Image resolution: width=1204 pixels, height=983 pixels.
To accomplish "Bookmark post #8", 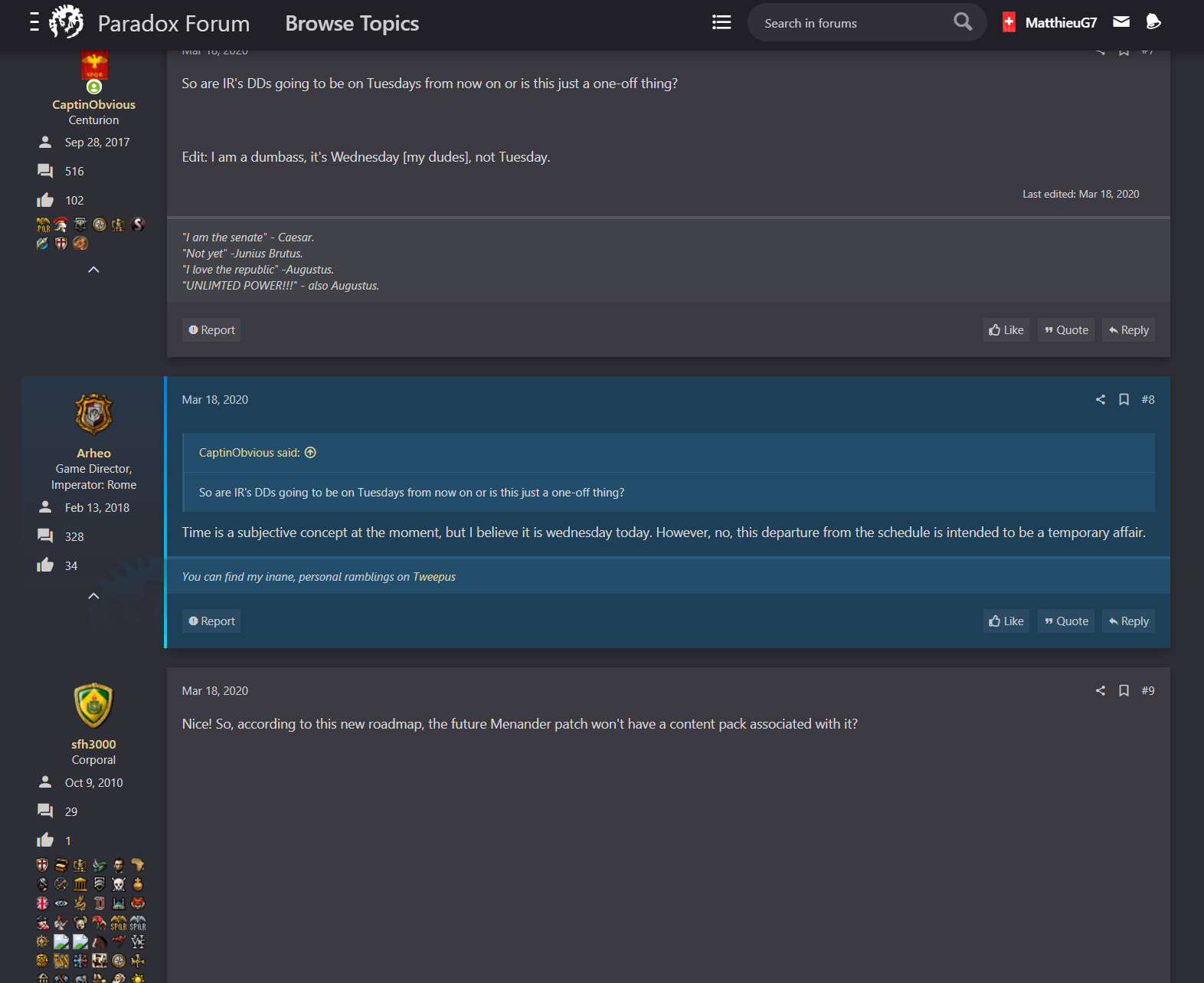I will pos(1124,399).
